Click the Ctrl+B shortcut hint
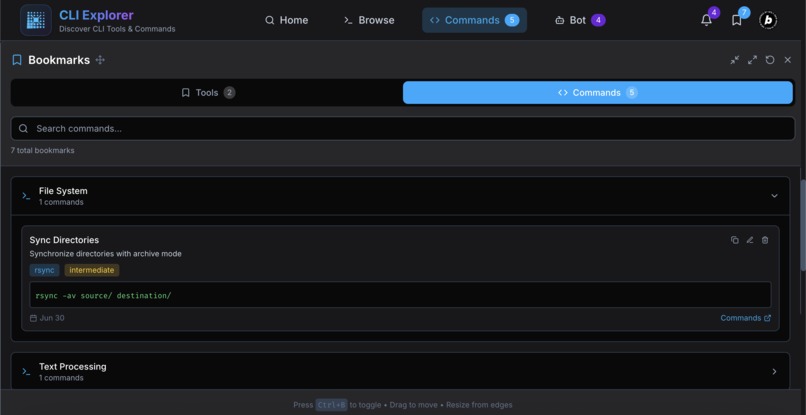The image size is (806, 415). [x=332, y=405]
